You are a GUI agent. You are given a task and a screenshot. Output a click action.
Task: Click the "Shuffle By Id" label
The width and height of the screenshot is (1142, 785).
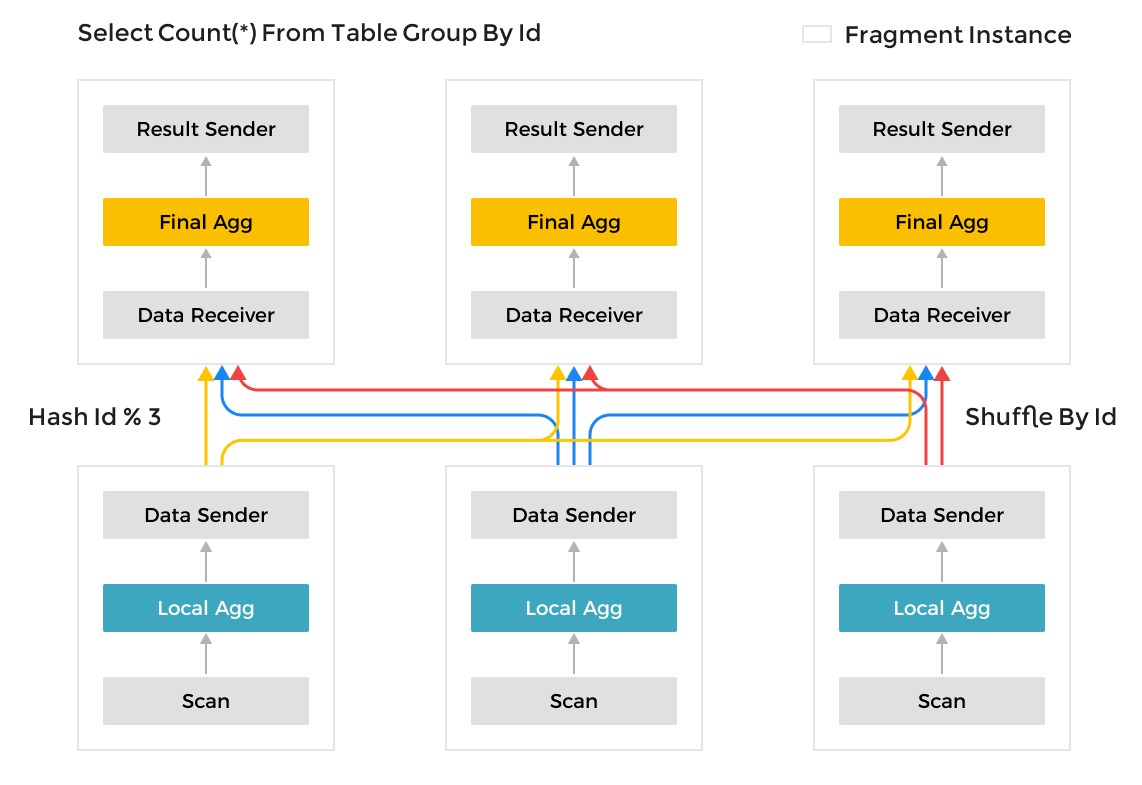(x=1040, y=417)
